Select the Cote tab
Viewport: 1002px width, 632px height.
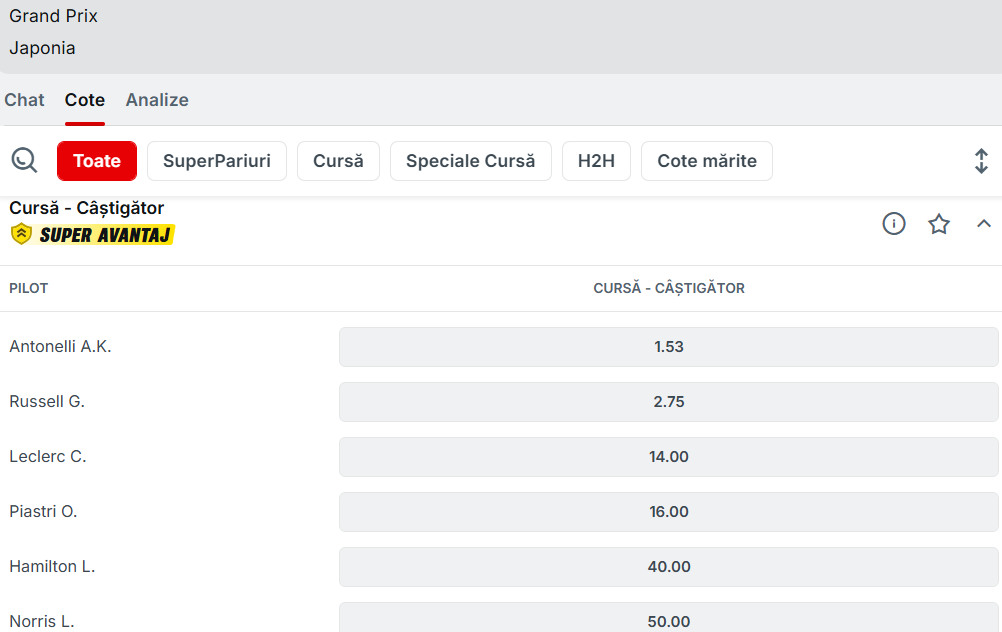click(85, 100)
